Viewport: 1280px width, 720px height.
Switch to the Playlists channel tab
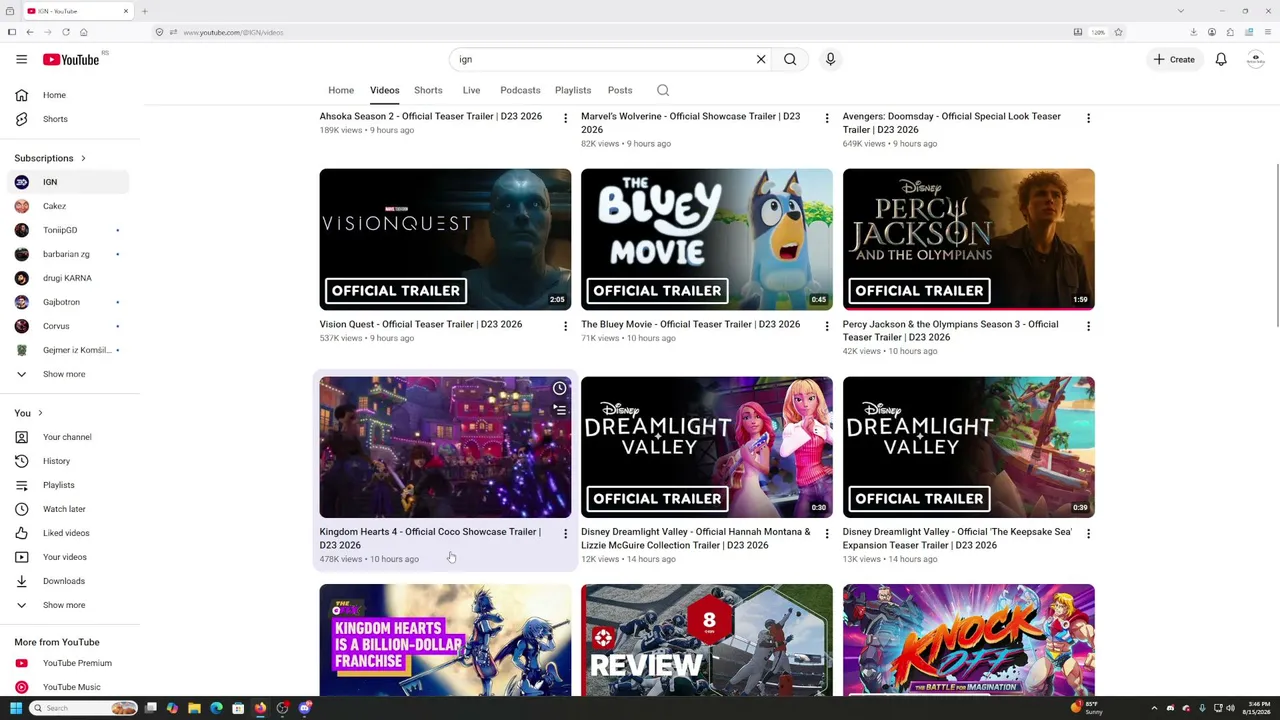pyautogui.click(x=573, y=90)
